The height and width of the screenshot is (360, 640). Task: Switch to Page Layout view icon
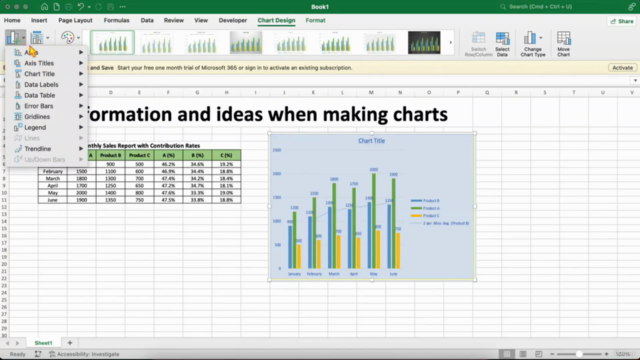coord(522,354)
